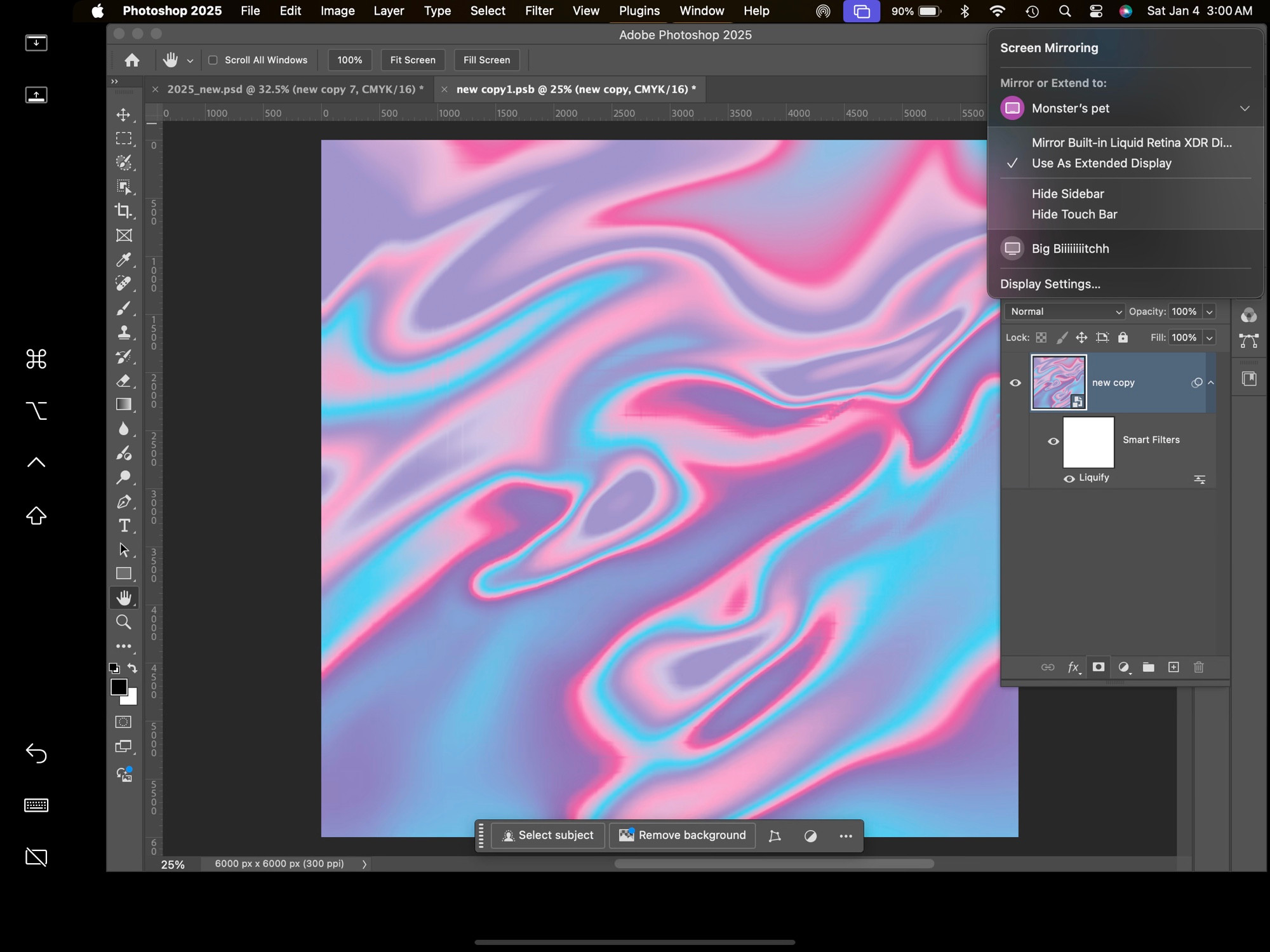Select the Rectangular Marquee tool
1270x952 pixels.
pos(124,138)
